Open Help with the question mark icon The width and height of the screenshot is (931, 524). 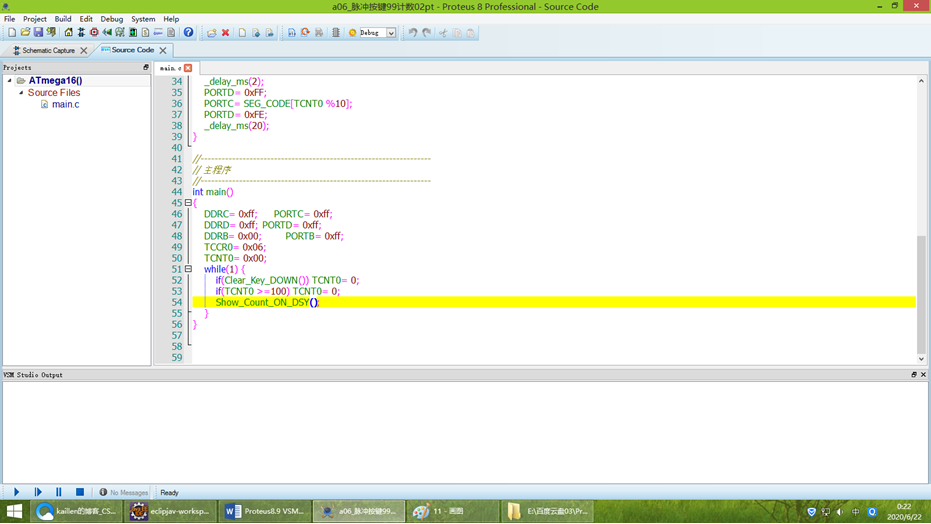(x=188, y=33)
